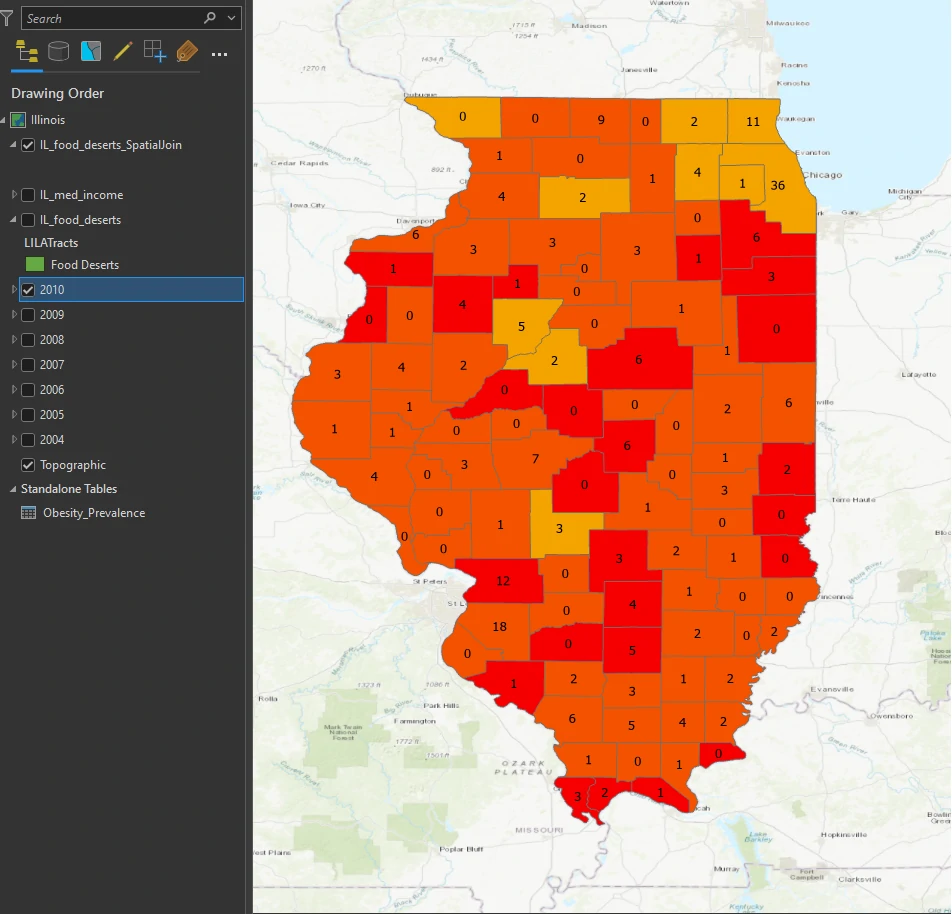Click the county labeled 7 on the map

click(x=536, y=459)
